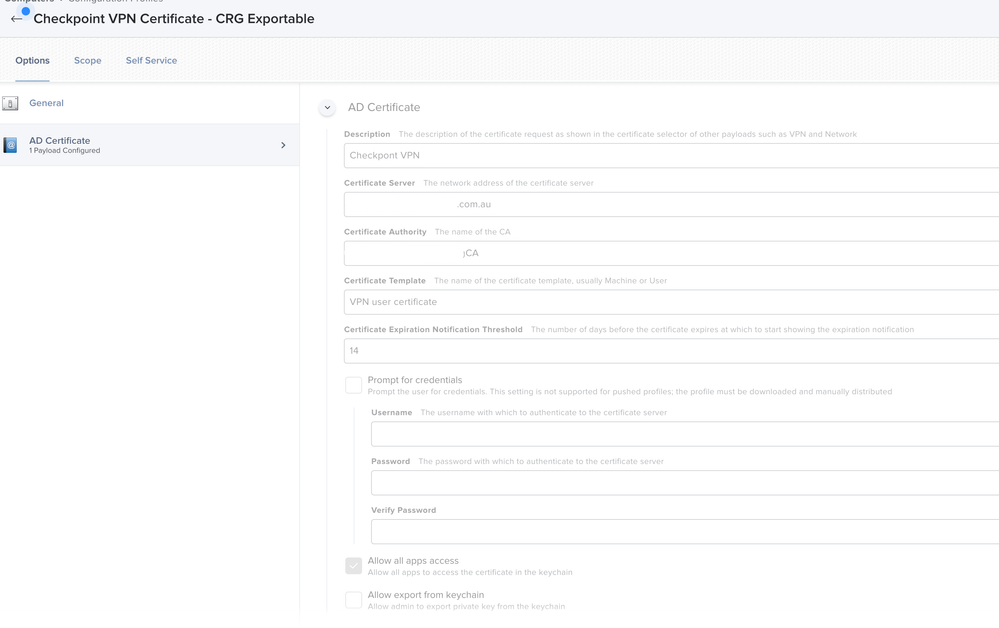Click the Certificate Template input field
999x628 pixels.
click(x=672, y=302)
